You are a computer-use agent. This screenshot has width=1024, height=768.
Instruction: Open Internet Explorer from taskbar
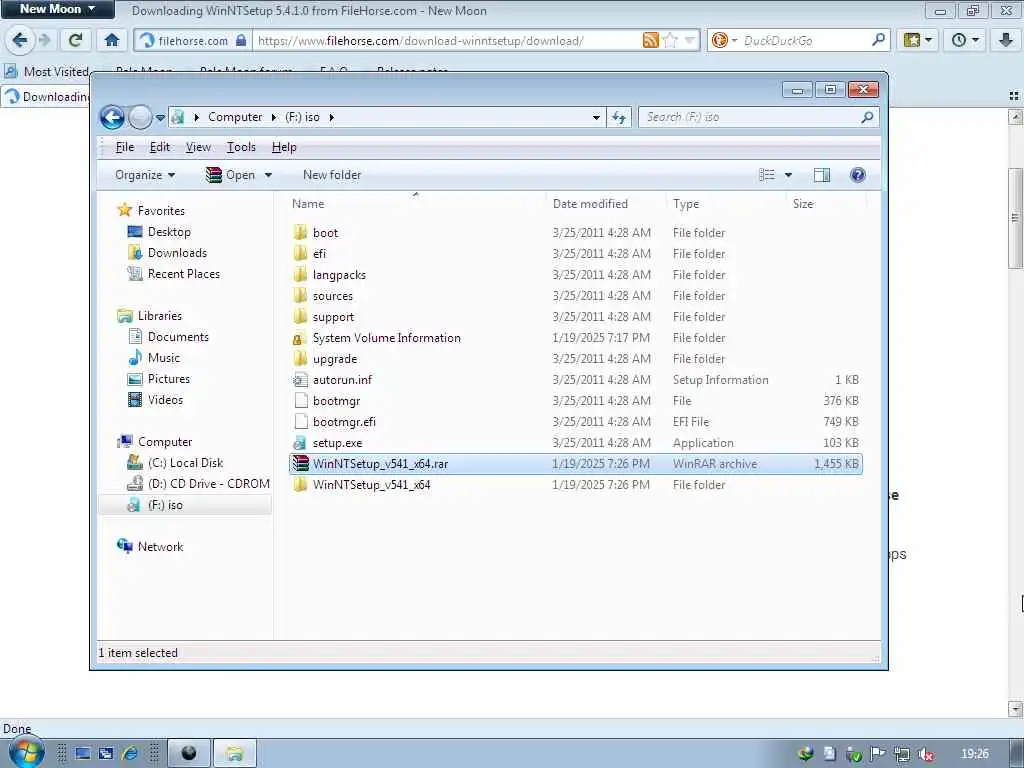click(x=130, y=754)
